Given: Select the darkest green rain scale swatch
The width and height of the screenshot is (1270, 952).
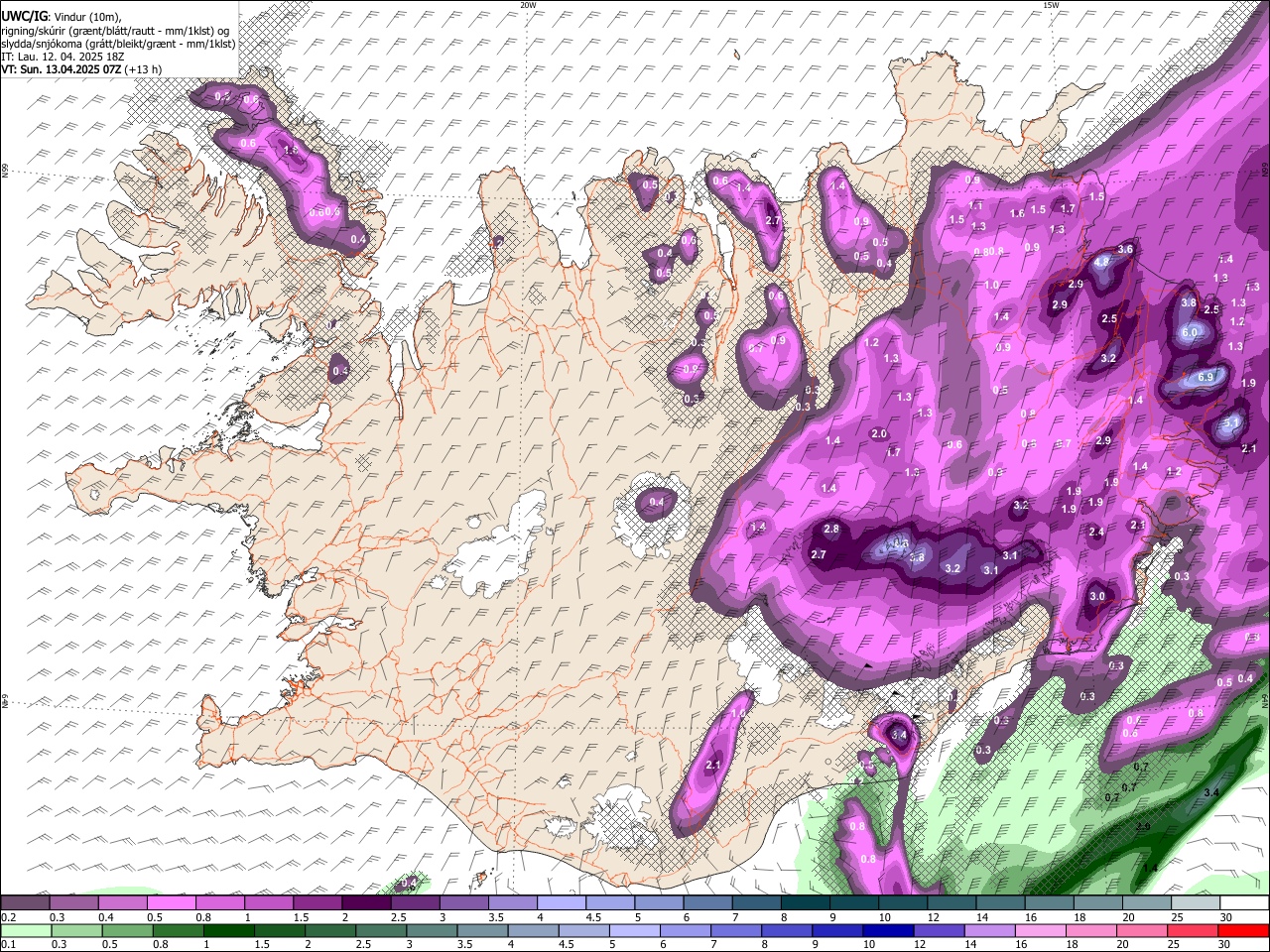Looking at the screenshot, I should click(229, 930).
